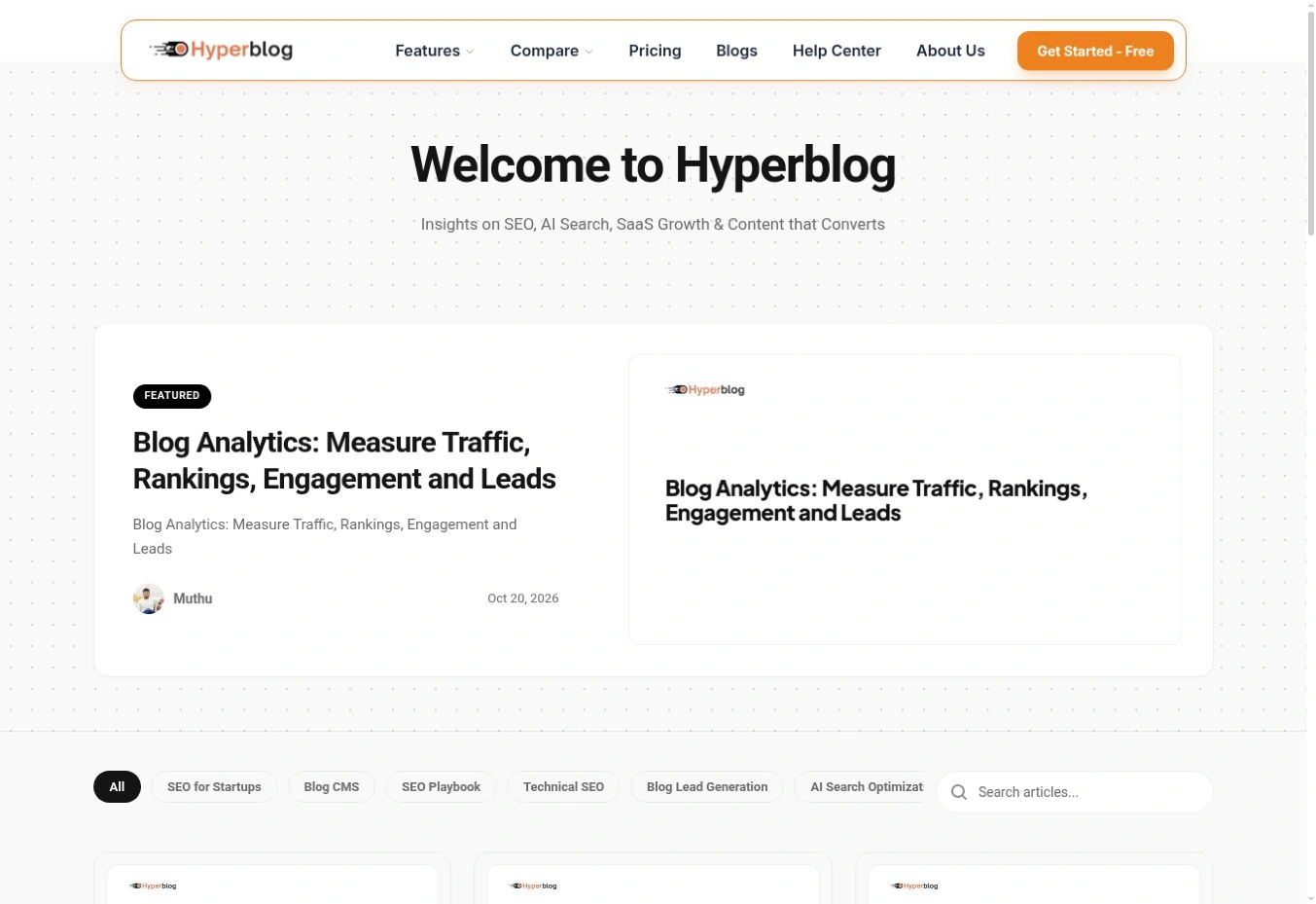
Task: Select the All category filter
Action: (x=117, y=786)
